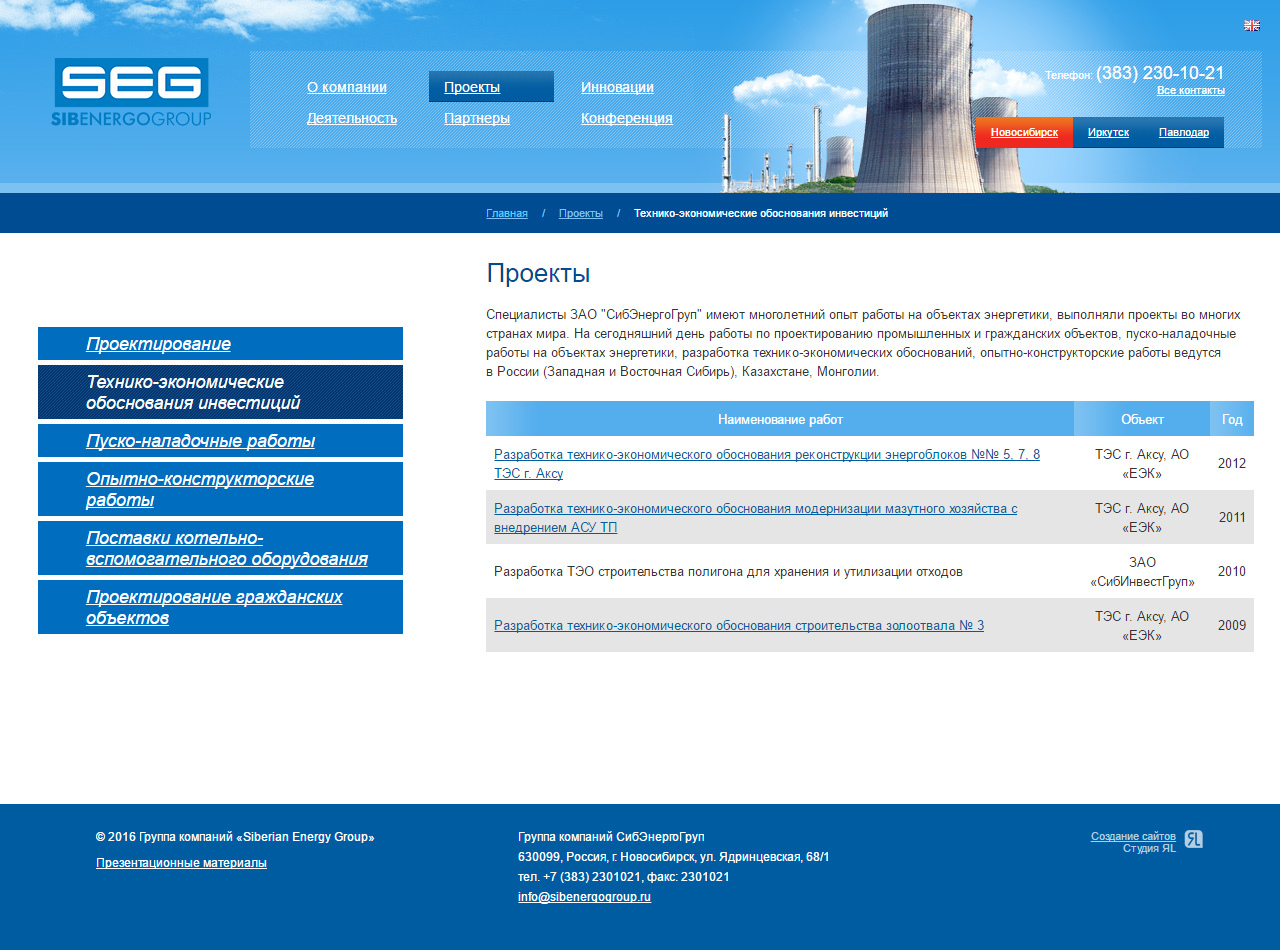This screenshot has height=950, width=1280.
Task: Open «Проектирование гражданских объектов» sidebar item
Action: [220, 607]
